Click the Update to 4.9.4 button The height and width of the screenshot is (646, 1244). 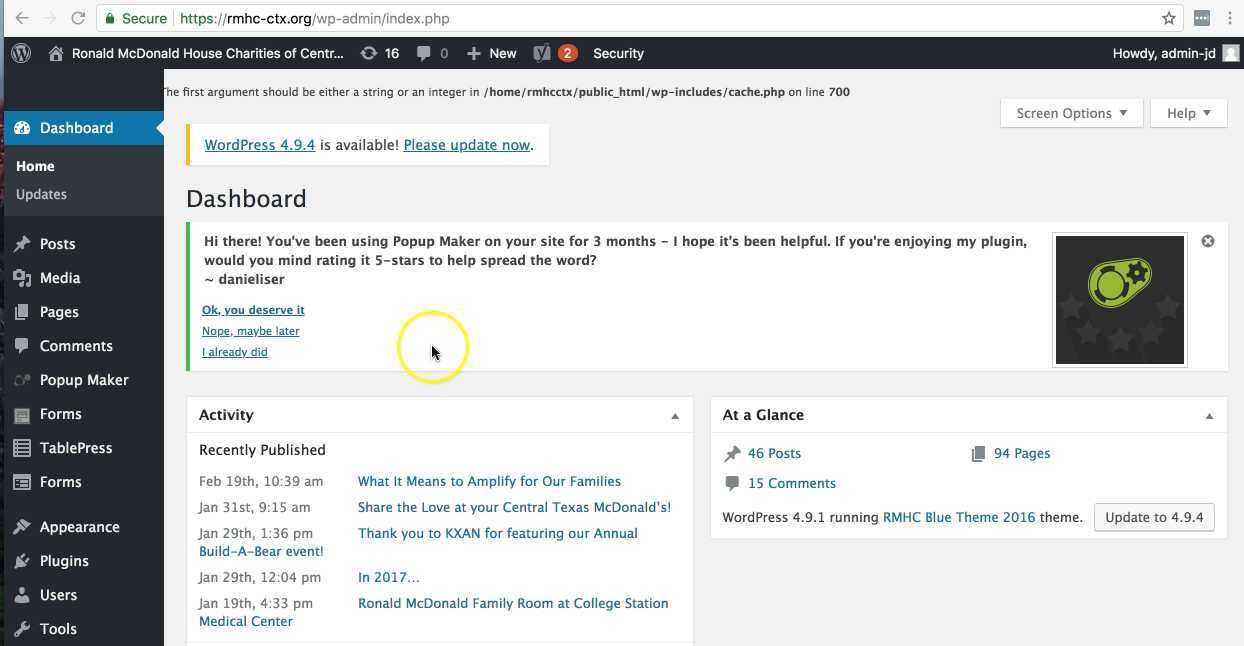click(x=1153, y=517)
